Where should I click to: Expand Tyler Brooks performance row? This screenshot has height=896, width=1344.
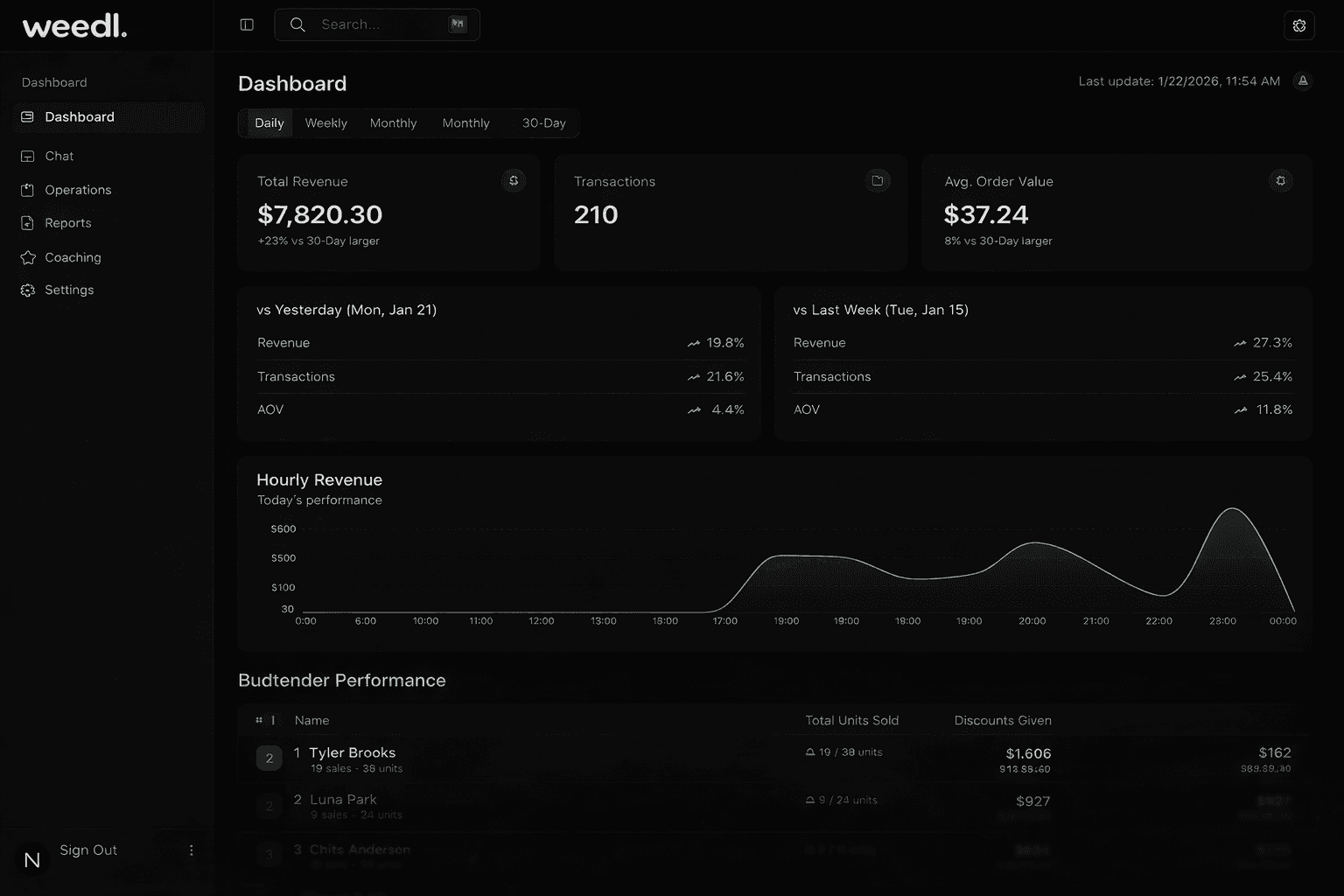click(x=612, y=758)
